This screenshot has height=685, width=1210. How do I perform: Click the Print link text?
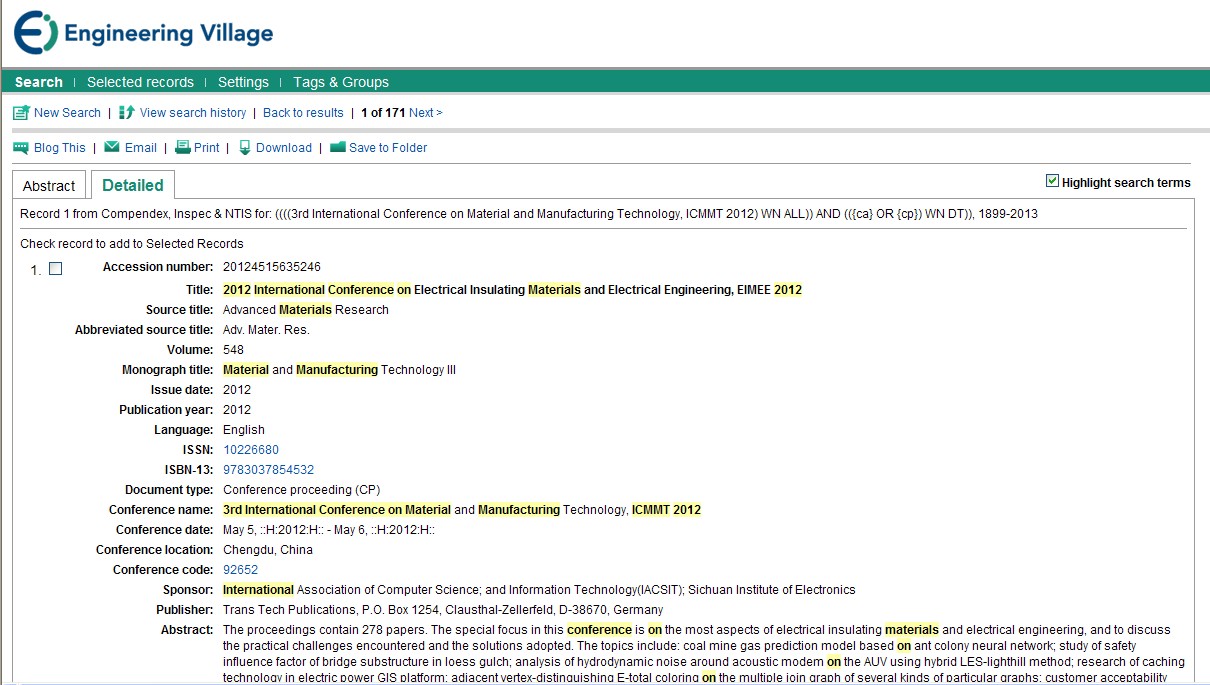[207, 148]
